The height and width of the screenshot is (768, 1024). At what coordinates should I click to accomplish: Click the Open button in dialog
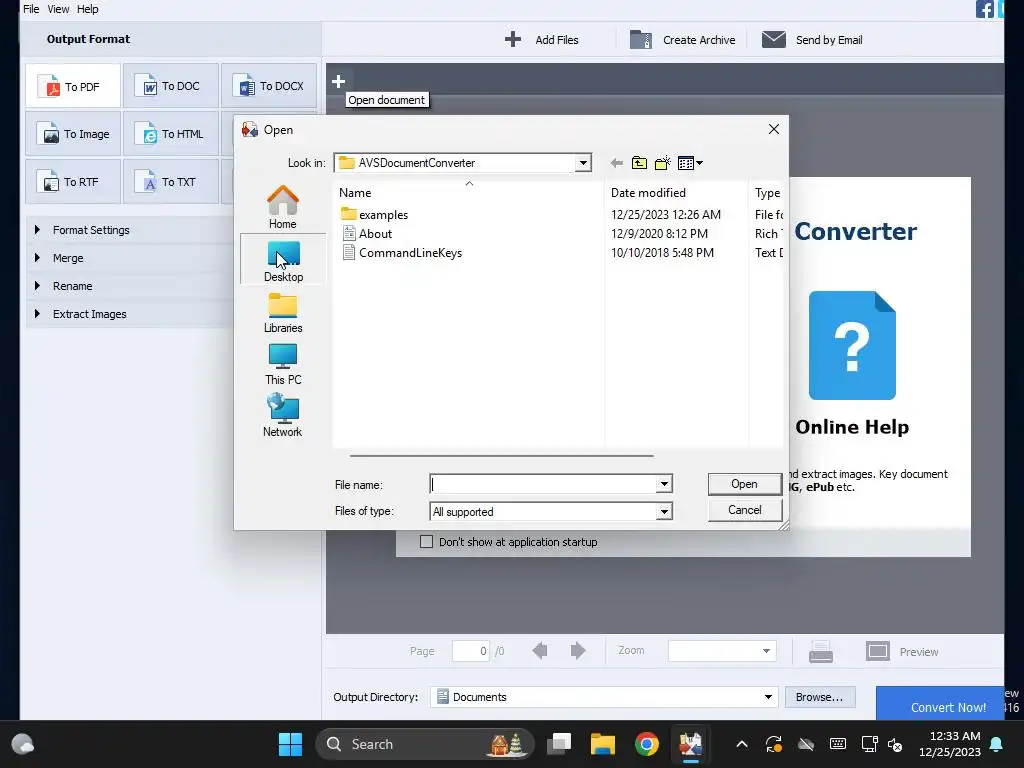pos(744,484)
